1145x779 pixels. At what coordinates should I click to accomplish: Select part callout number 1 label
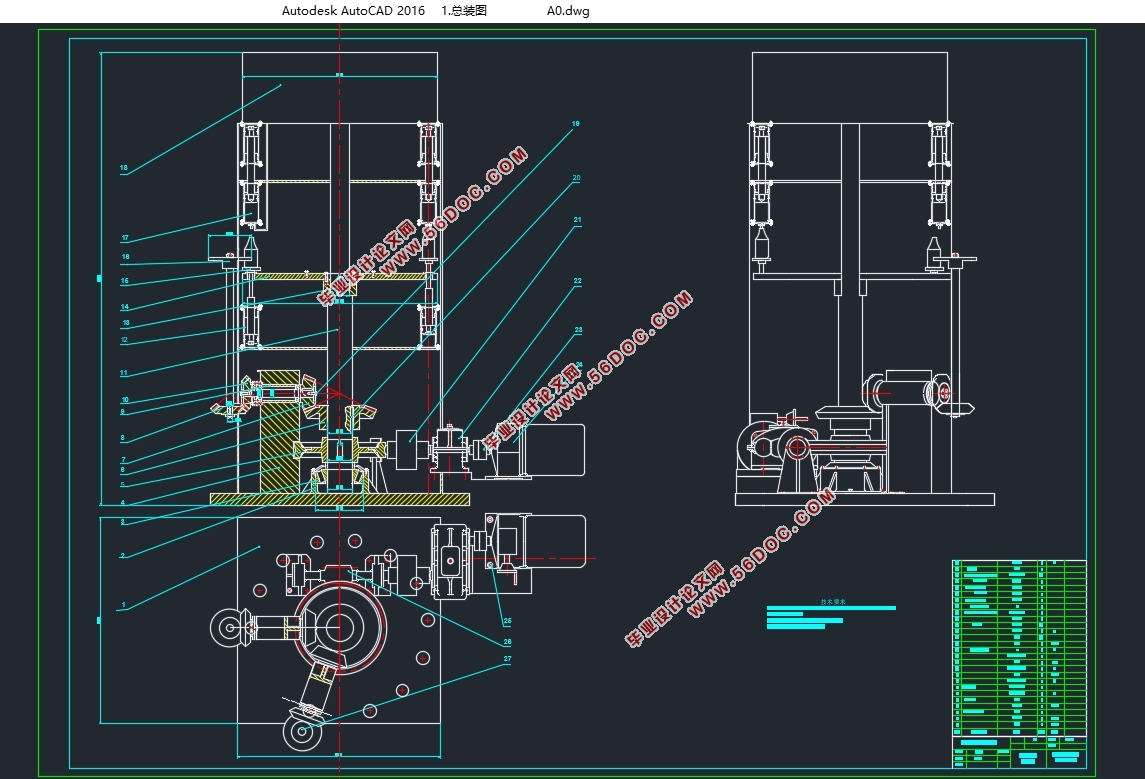point(123,604)
